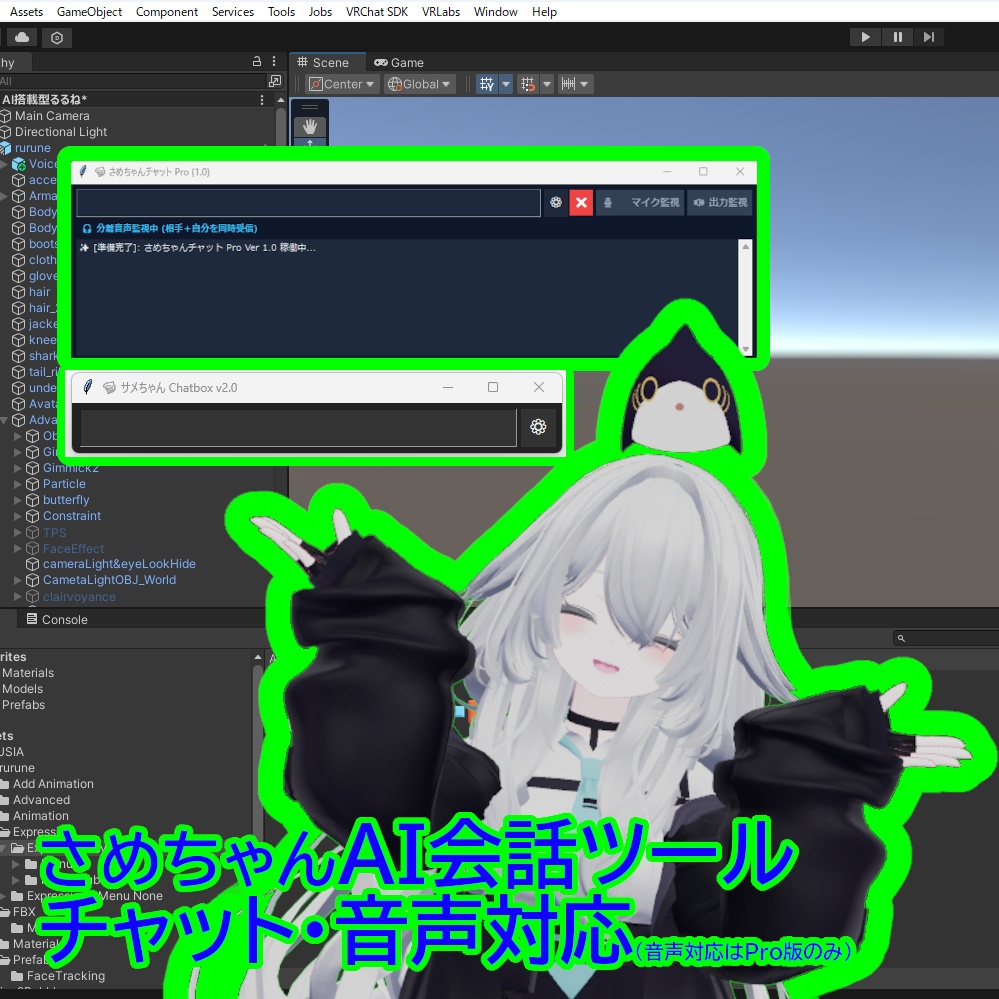Select Main Camera in the Hierarchy
The width and height of the screenshot is (999, 999).
[52, 116]
